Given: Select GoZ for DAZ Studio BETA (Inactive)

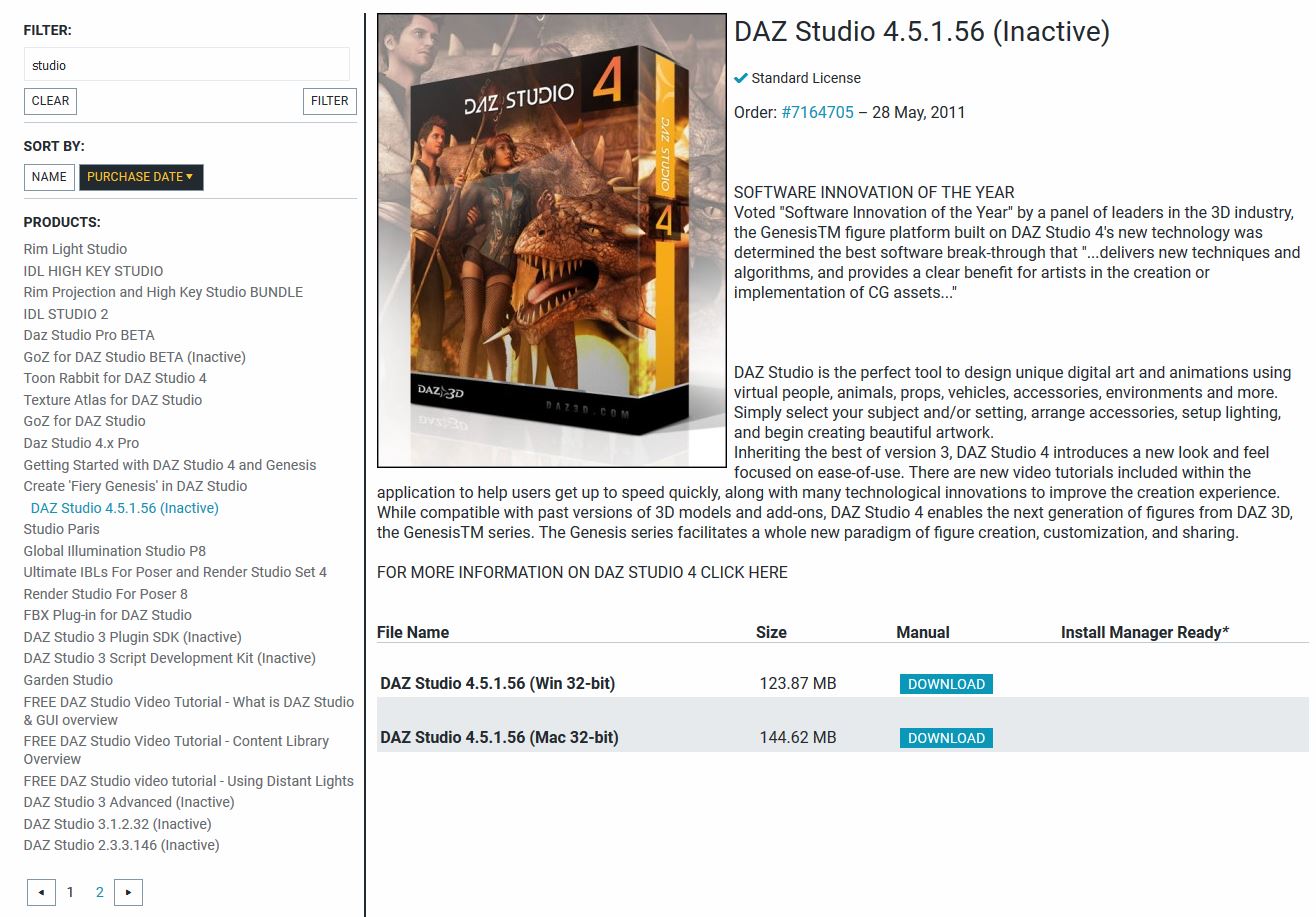Looking at the screenshot, I should click(135, 357).
